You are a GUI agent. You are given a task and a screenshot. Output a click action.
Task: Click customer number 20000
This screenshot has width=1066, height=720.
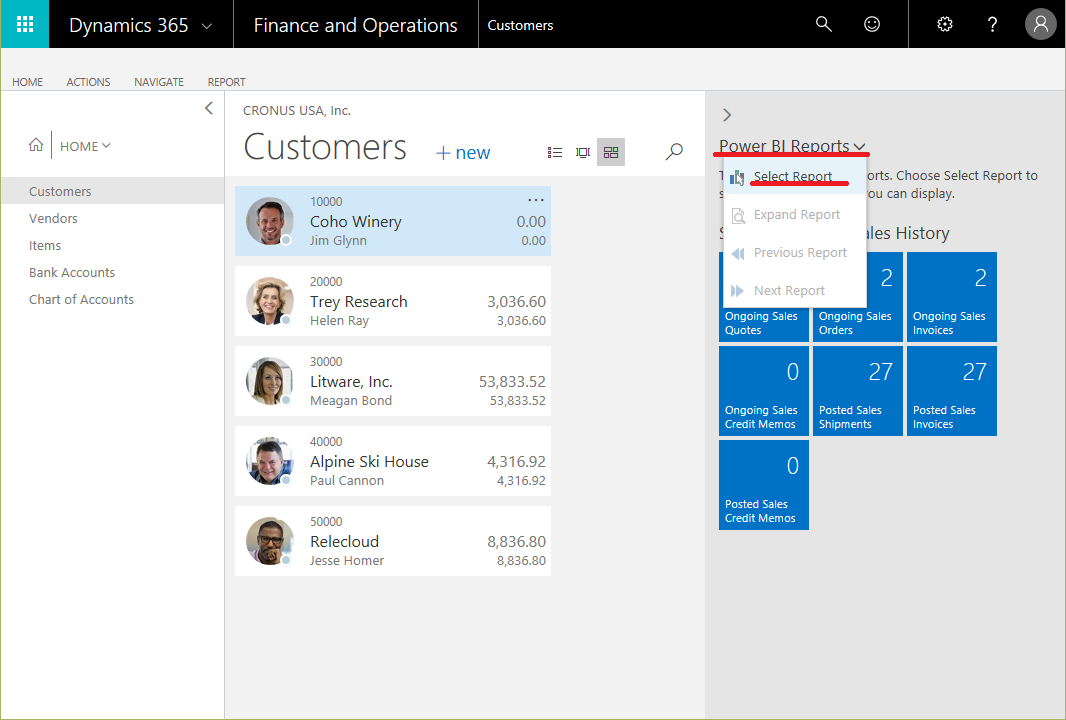click(x=326, y=281)
